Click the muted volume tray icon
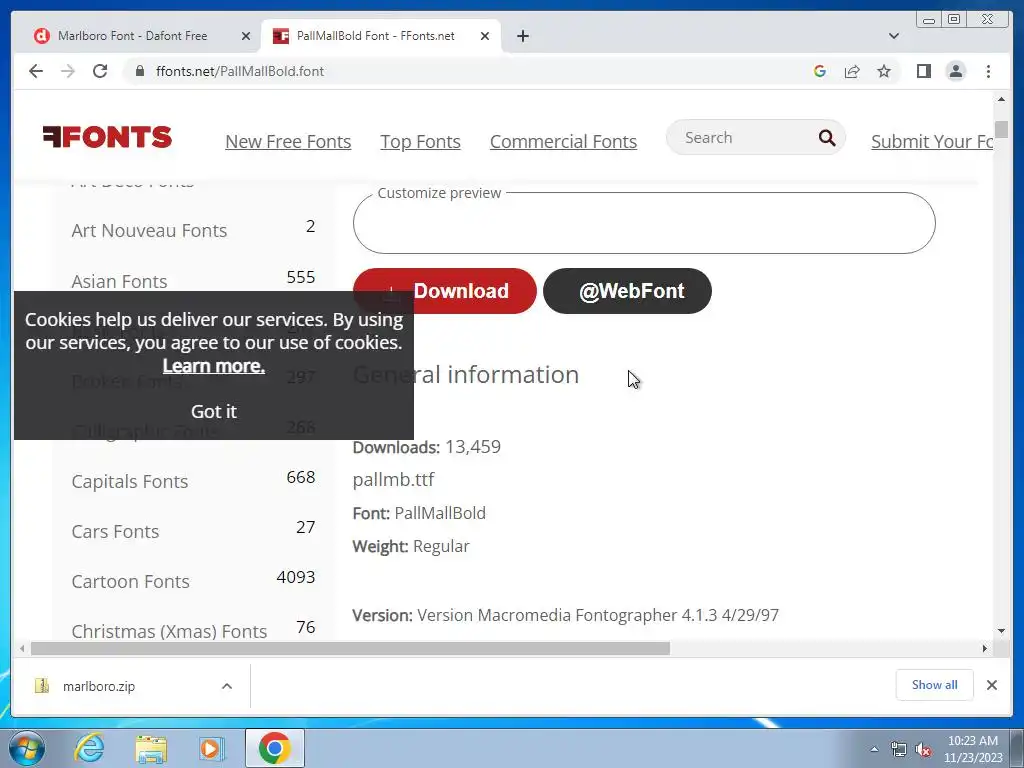 pos(923,750)
